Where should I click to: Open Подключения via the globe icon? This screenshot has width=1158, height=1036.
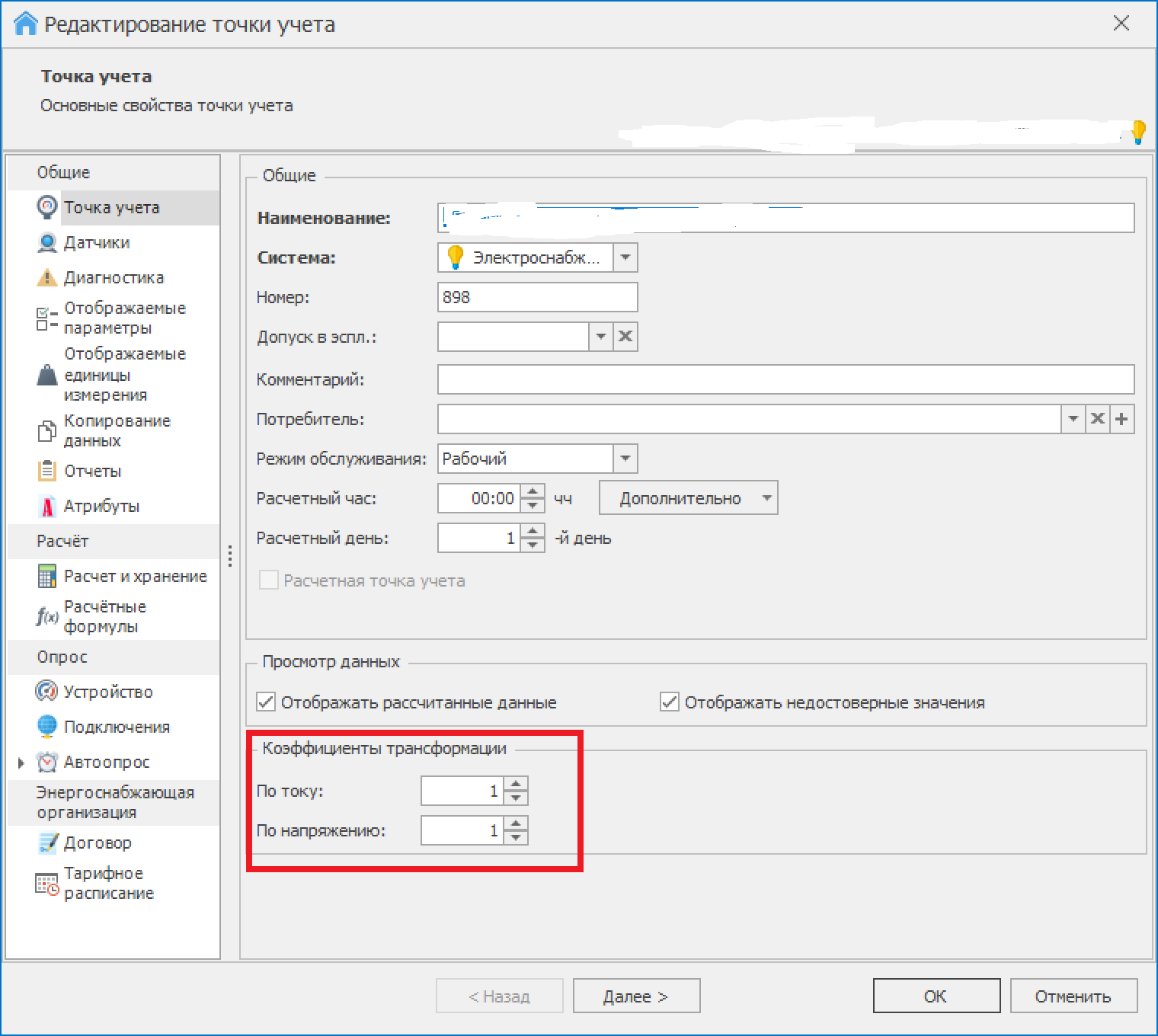pyautogui.click(x=47, y=727)
